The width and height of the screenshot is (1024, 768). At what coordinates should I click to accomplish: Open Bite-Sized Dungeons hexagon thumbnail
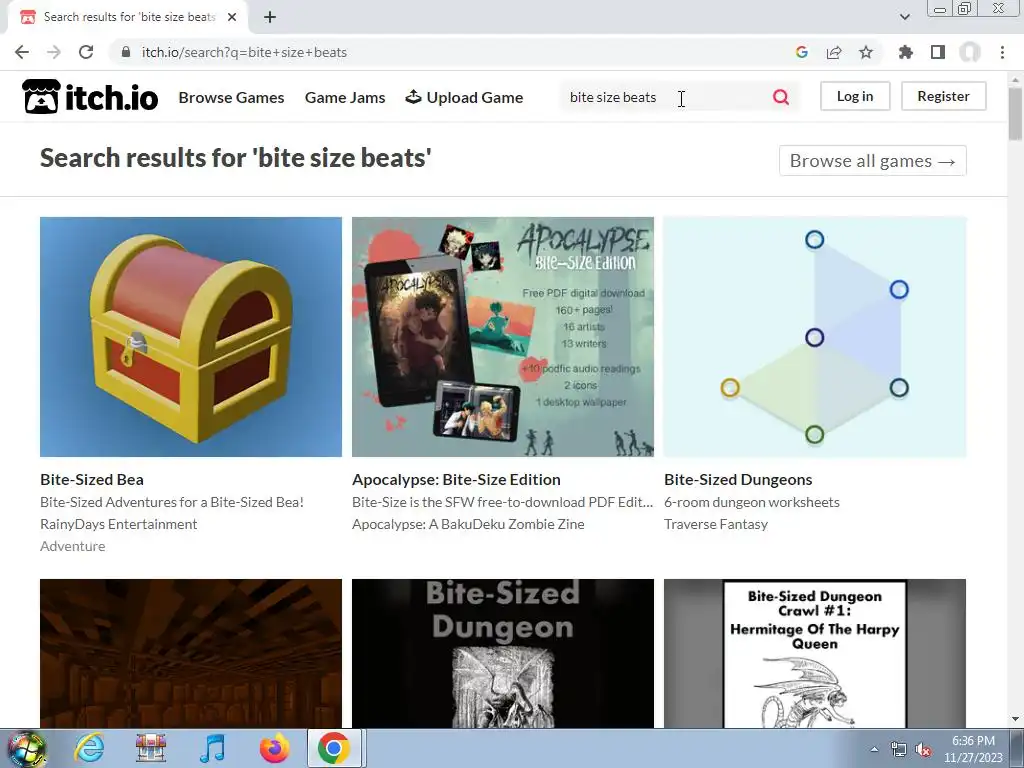815,337
